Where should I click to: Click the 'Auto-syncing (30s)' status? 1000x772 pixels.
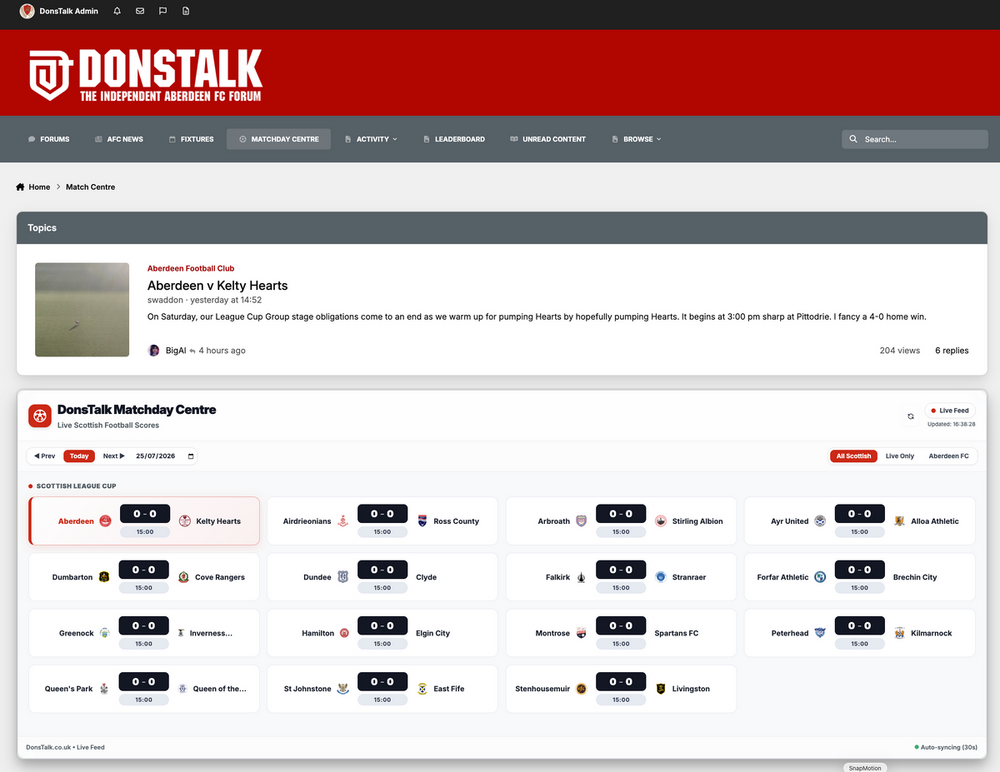(x=946, y=747)
